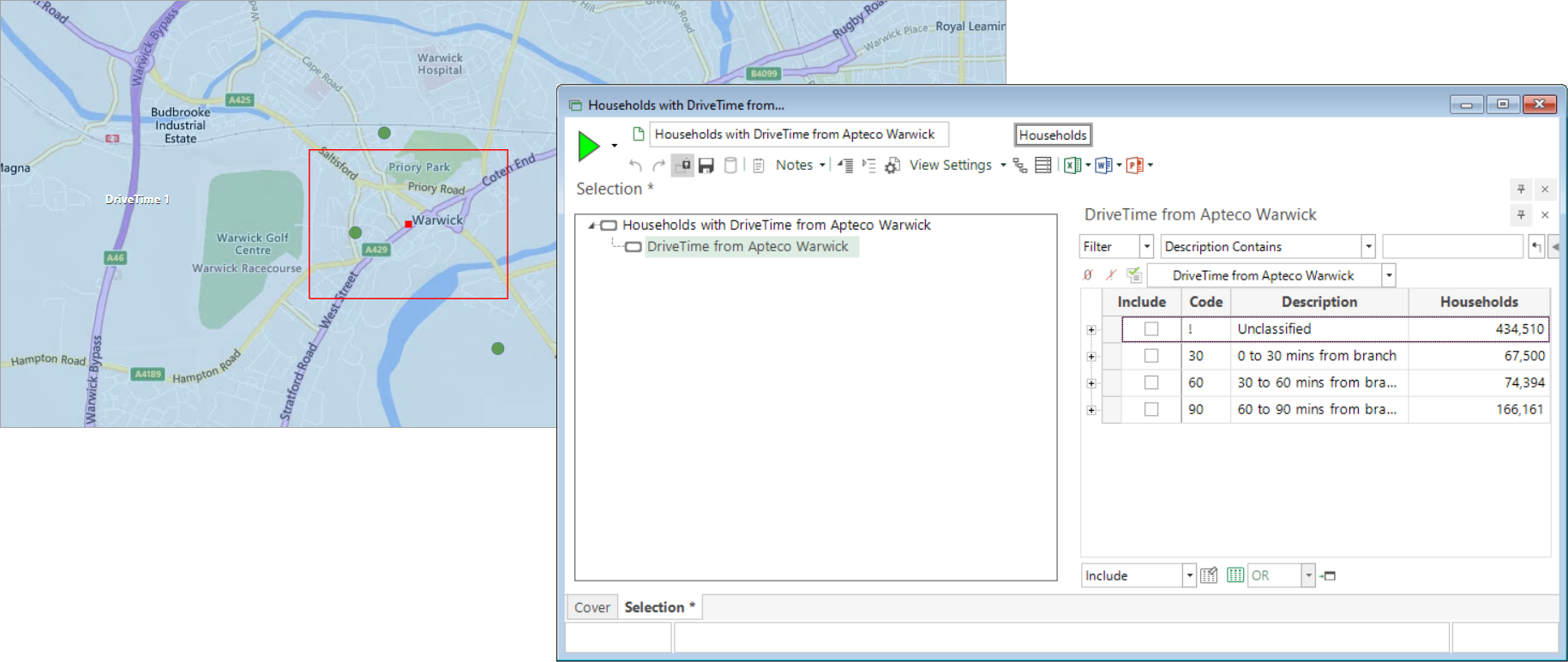Click the red Warwick marker on the map

pos(408,225)
